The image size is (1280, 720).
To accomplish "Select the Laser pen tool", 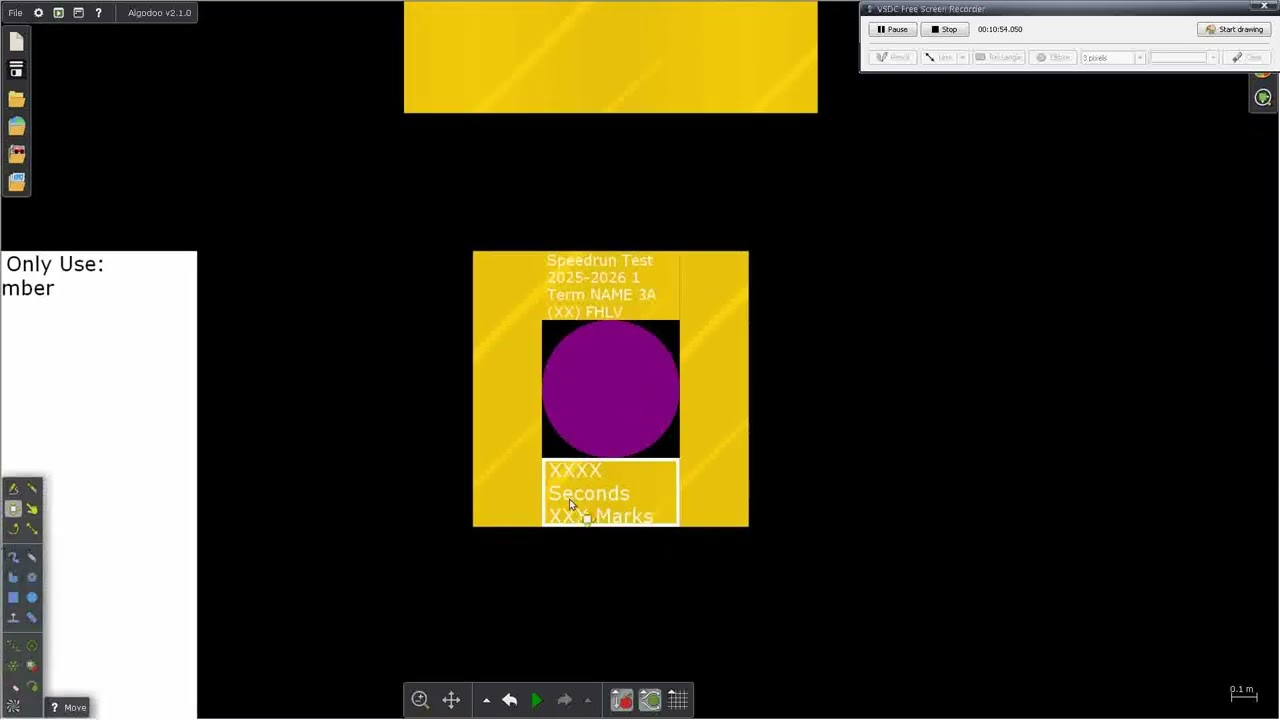I will pyautogui.click(x=13, y=686).
